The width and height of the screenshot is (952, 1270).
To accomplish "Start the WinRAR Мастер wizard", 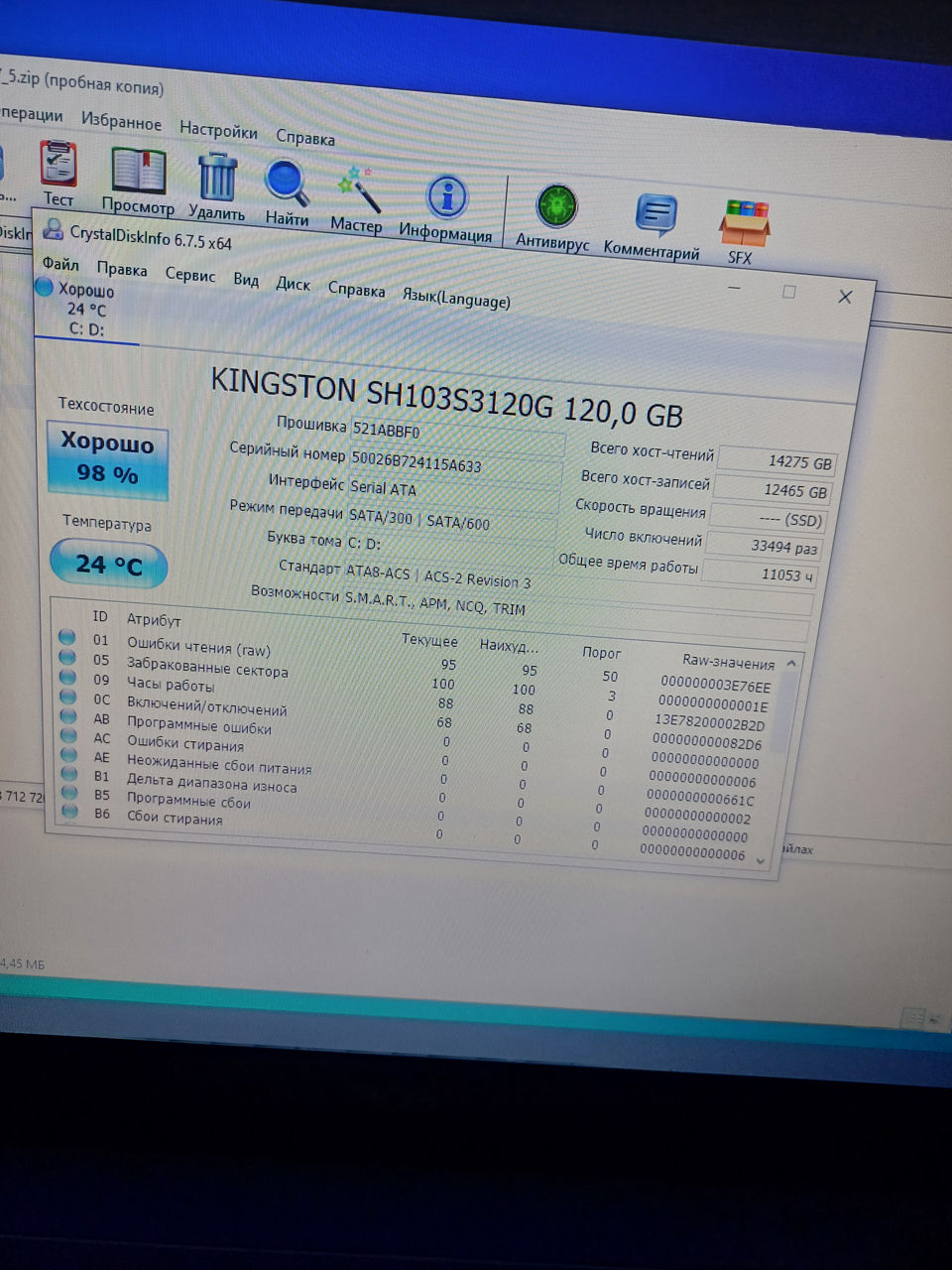I will click(358, 190).
